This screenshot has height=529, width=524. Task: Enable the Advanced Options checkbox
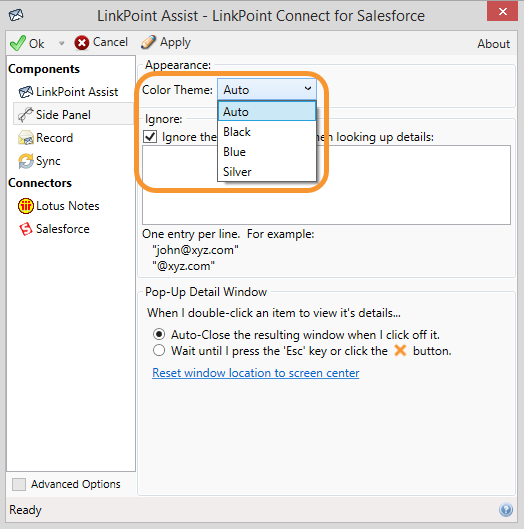(x=19, y=484)
